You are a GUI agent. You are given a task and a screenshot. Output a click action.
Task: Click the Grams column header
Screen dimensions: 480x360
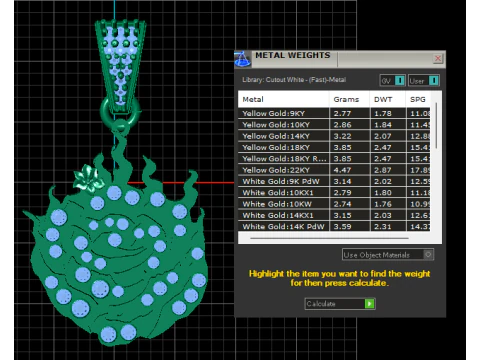point(349,99)
